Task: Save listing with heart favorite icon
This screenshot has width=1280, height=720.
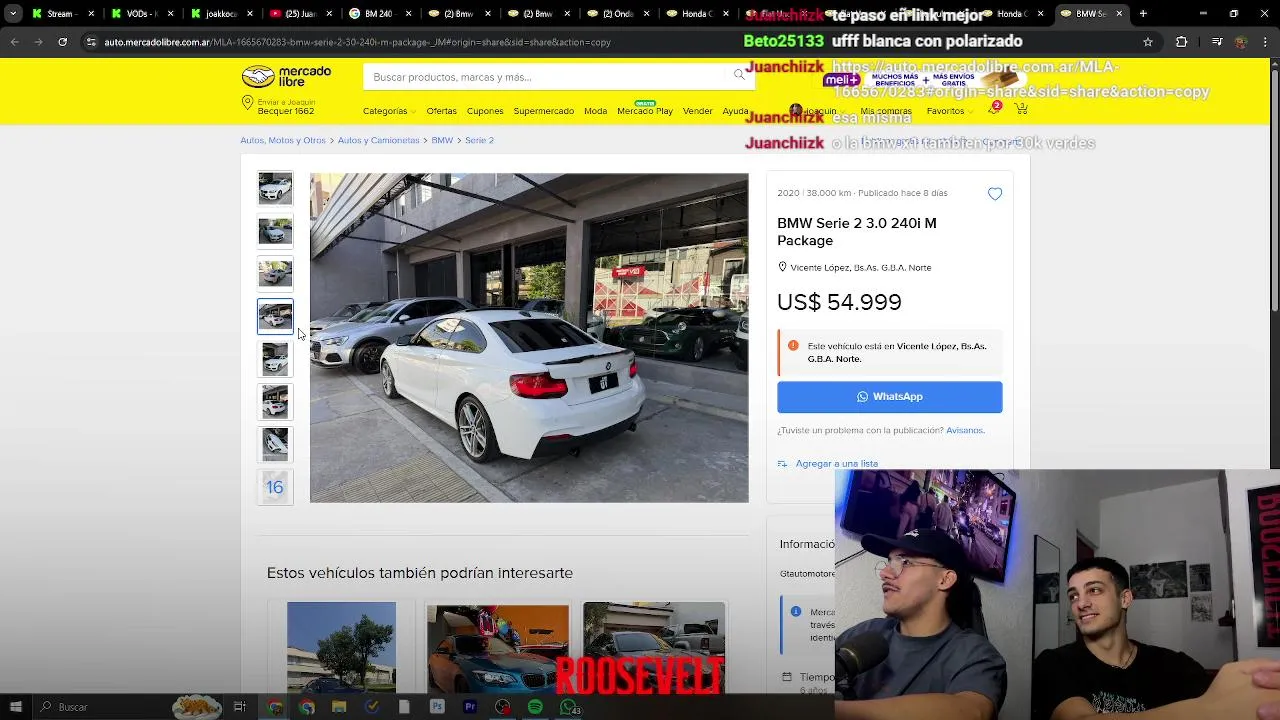Action: pos(994,194)
